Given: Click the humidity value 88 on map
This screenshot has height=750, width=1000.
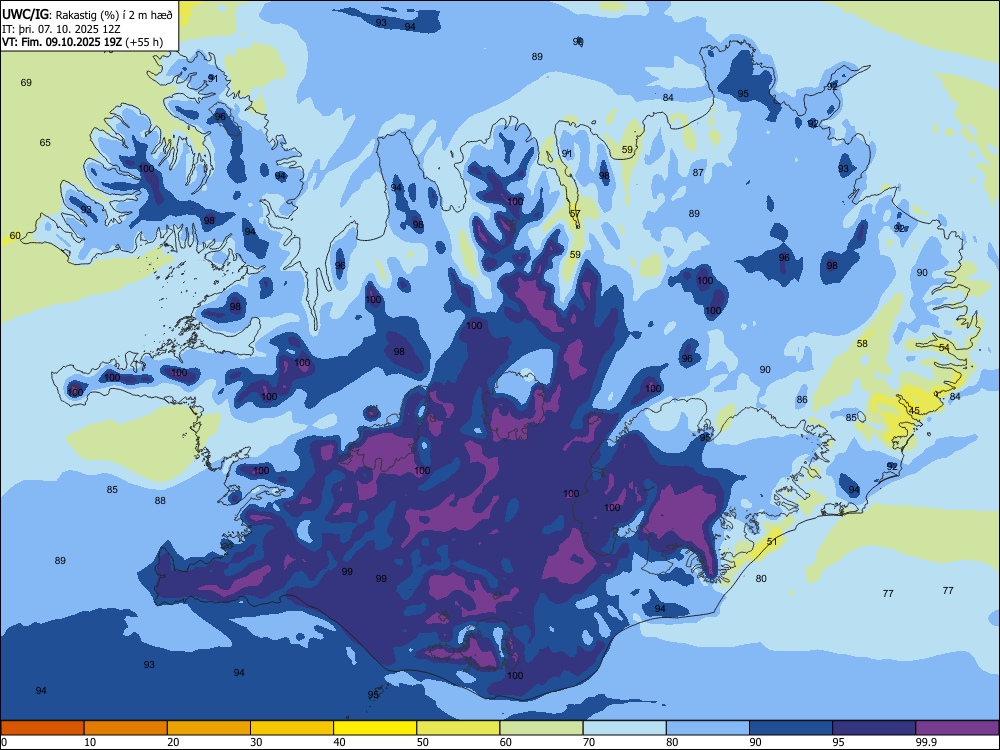Looking at the screenshot, I should (x=160, y=501).
